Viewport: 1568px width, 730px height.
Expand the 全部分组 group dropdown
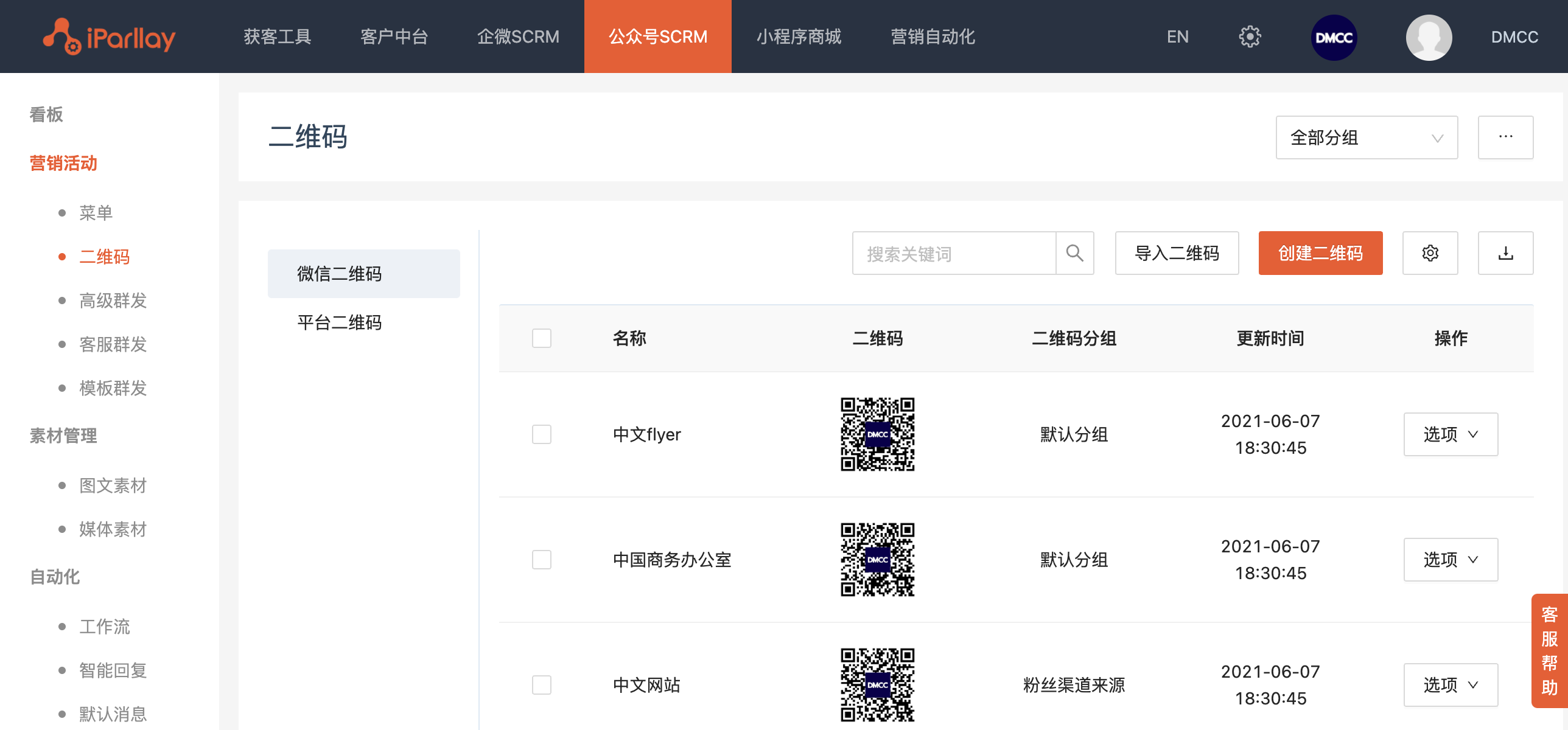[x=1366, y=137]
